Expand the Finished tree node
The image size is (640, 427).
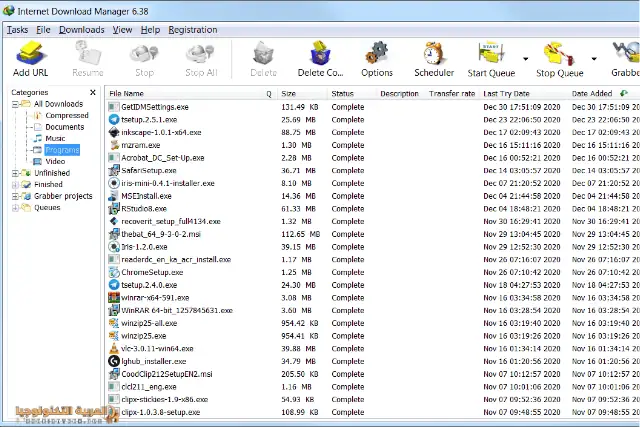(15, 185)
